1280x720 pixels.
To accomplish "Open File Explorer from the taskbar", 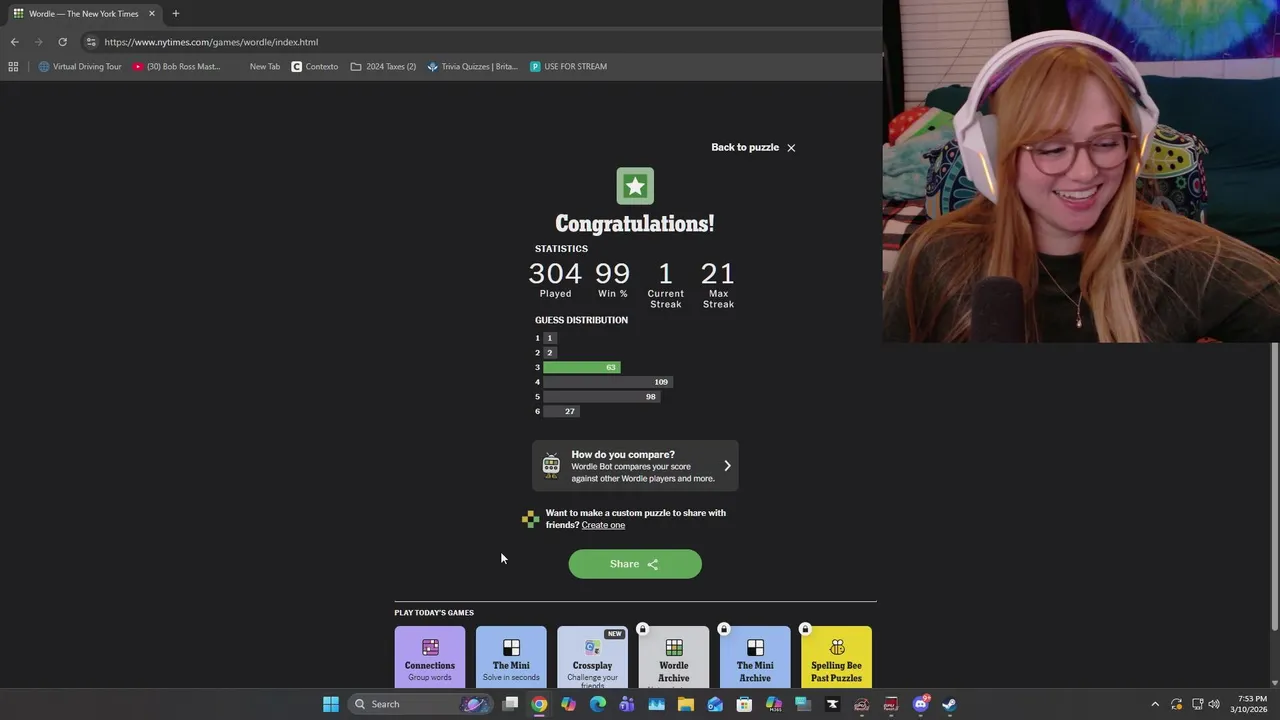I will [686, 704].
